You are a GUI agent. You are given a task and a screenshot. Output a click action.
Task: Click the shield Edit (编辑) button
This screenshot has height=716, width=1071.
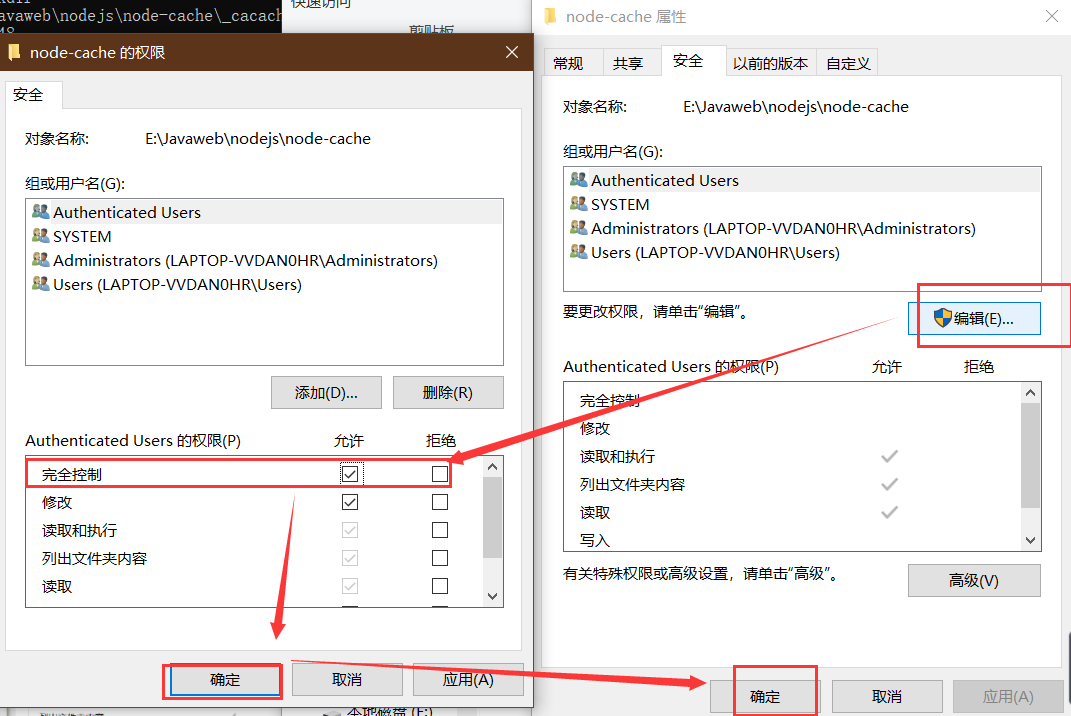click(975, 318)
